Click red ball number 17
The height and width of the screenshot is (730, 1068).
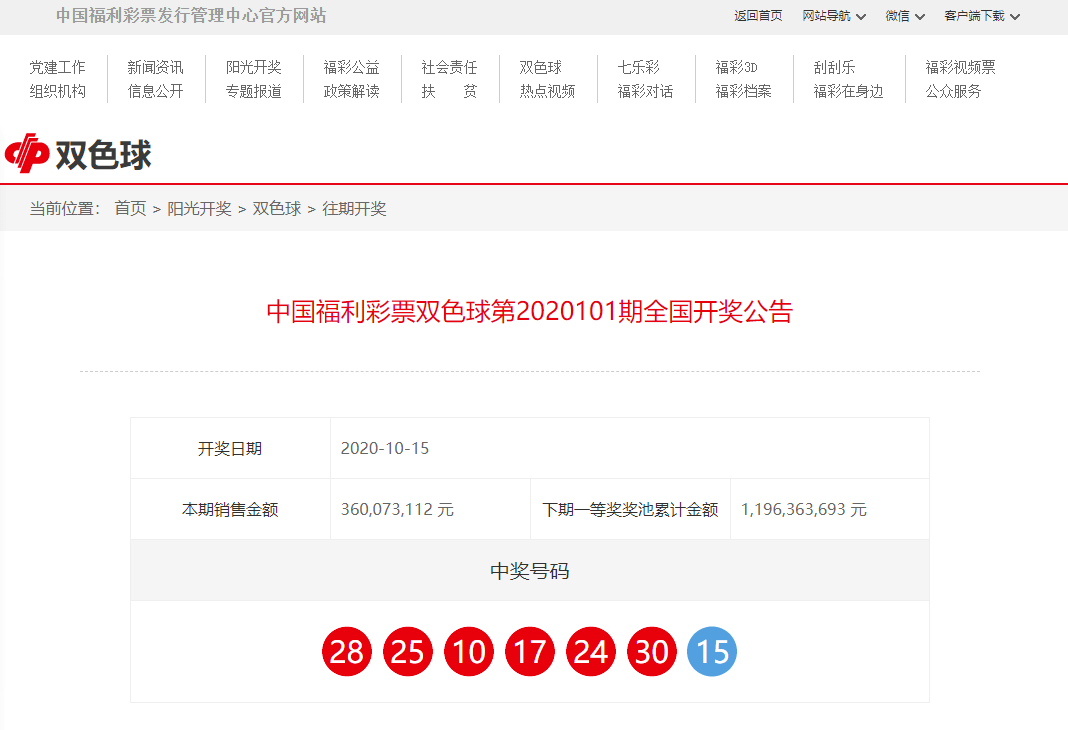point(529,652)
